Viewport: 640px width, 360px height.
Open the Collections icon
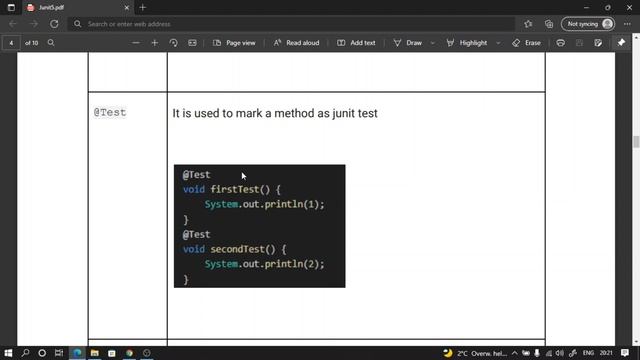point(549,24)
